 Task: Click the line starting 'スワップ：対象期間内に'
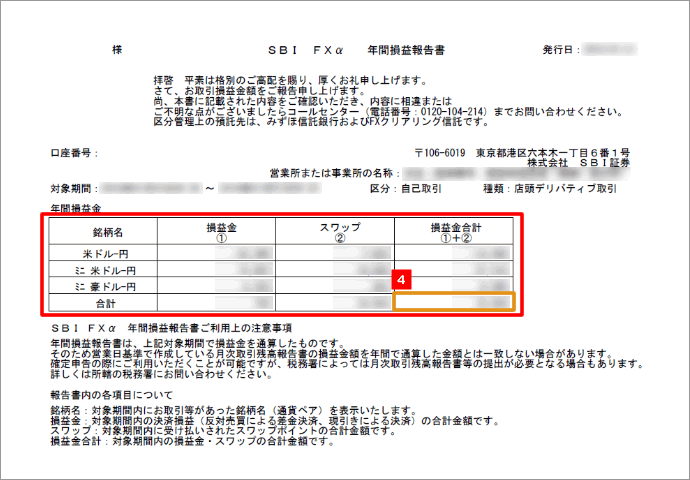224,431
